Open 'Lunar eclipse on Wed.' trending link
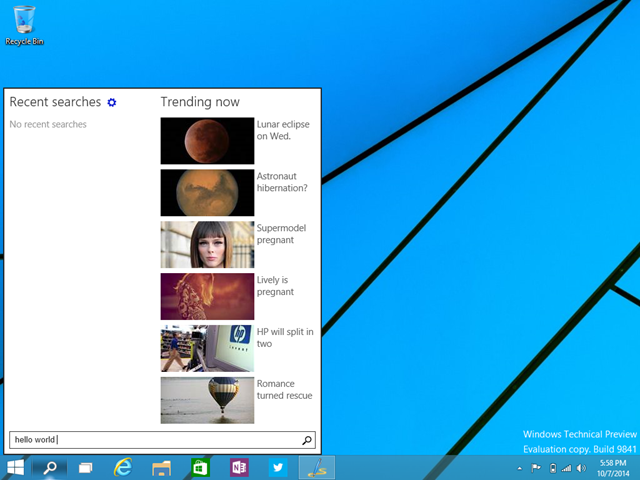 [x=282, y=130]
